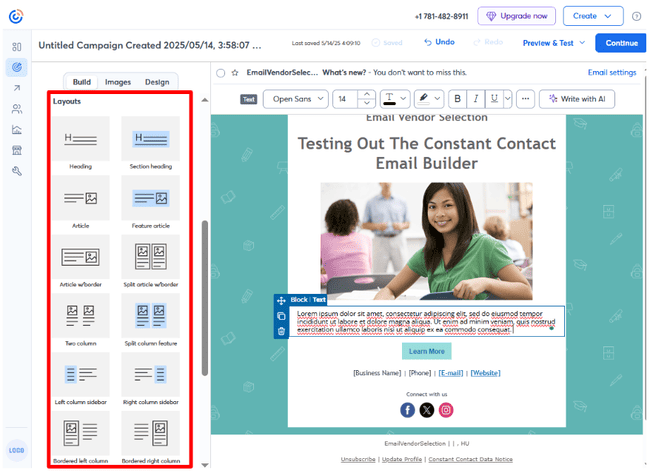This screenshot has width=650, height=473.
Task: Open the highlight color dropdown
Action: (428, 99)
